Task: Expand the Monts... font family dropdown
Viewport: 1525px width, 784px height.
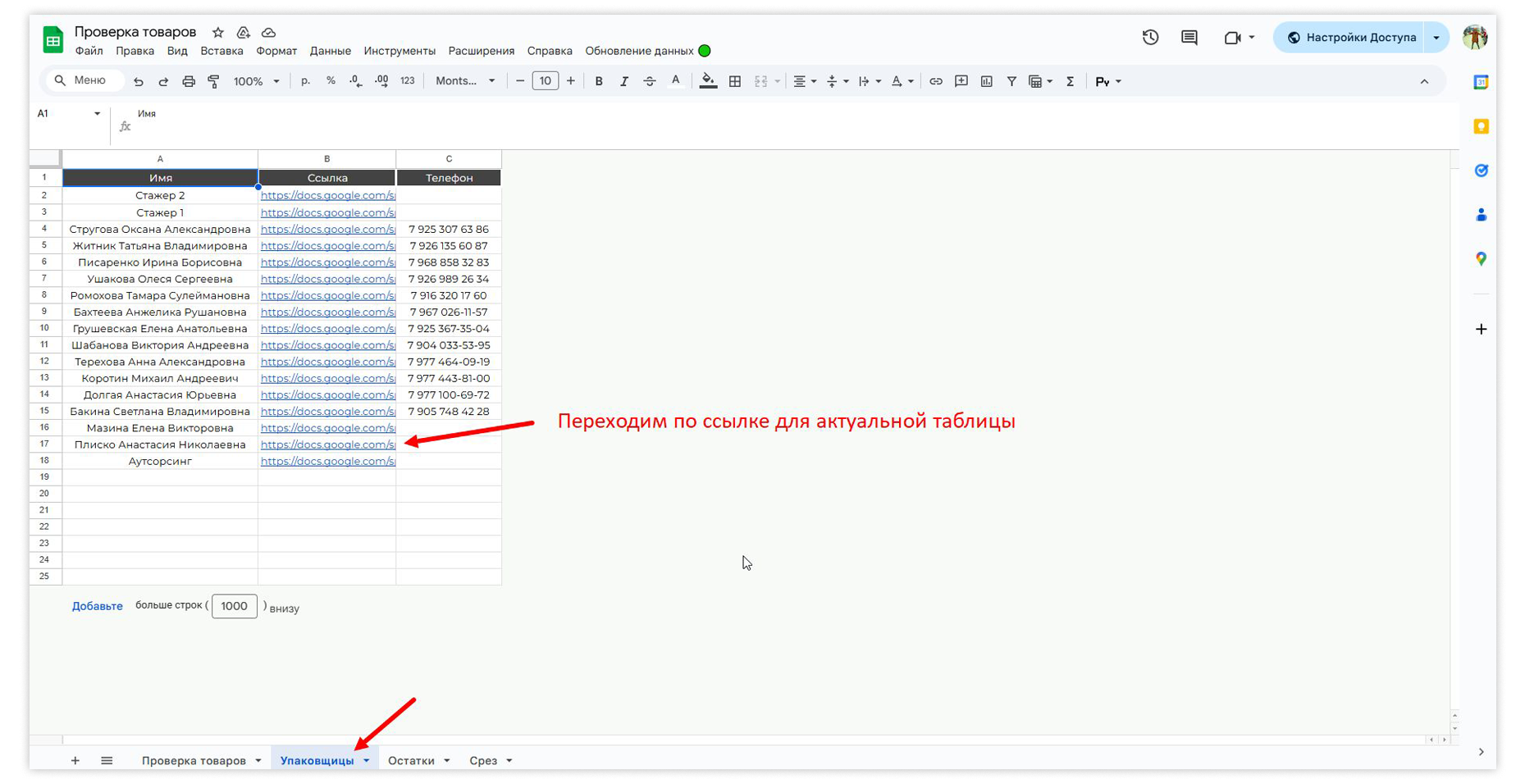Action: [465, 81]
